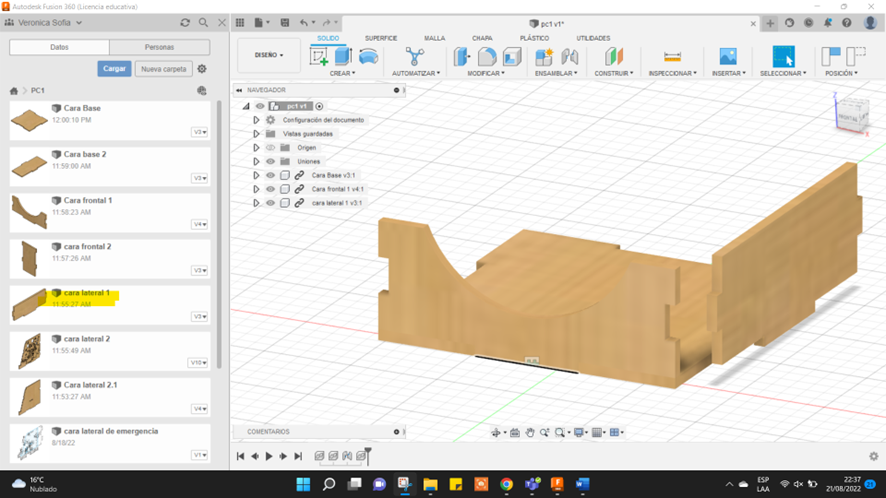Check selection box of Cara Base v3:1

pos(285,175)
